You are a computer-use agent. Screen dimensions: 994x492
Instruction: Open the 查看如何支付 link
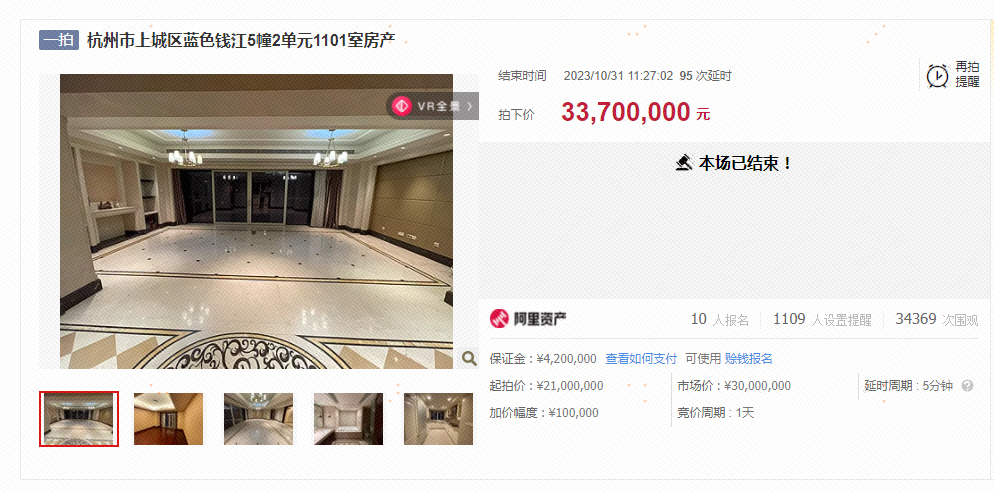(x=641, y=359)
